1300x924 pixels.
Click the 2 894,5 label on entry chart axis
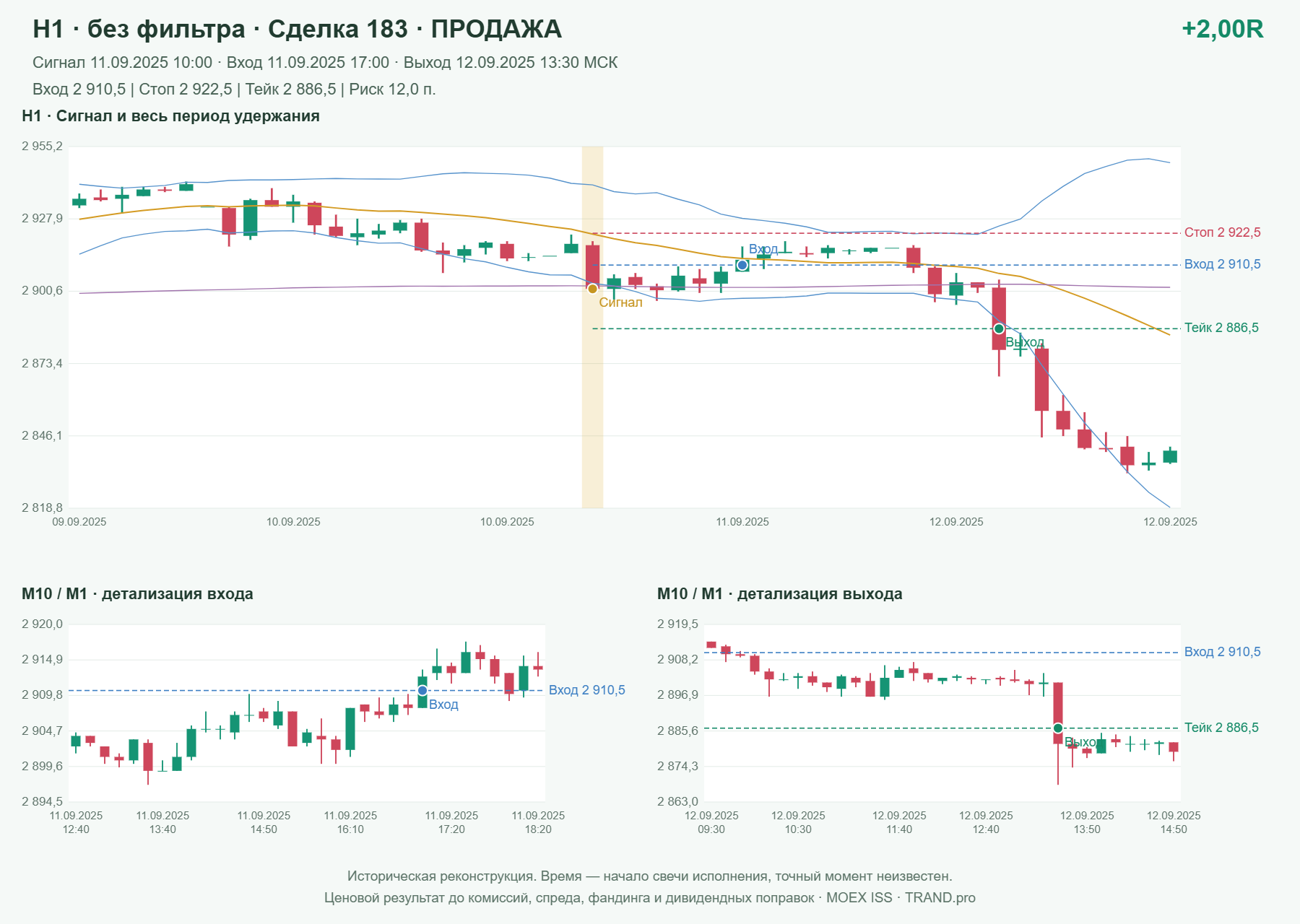(42, 801)
